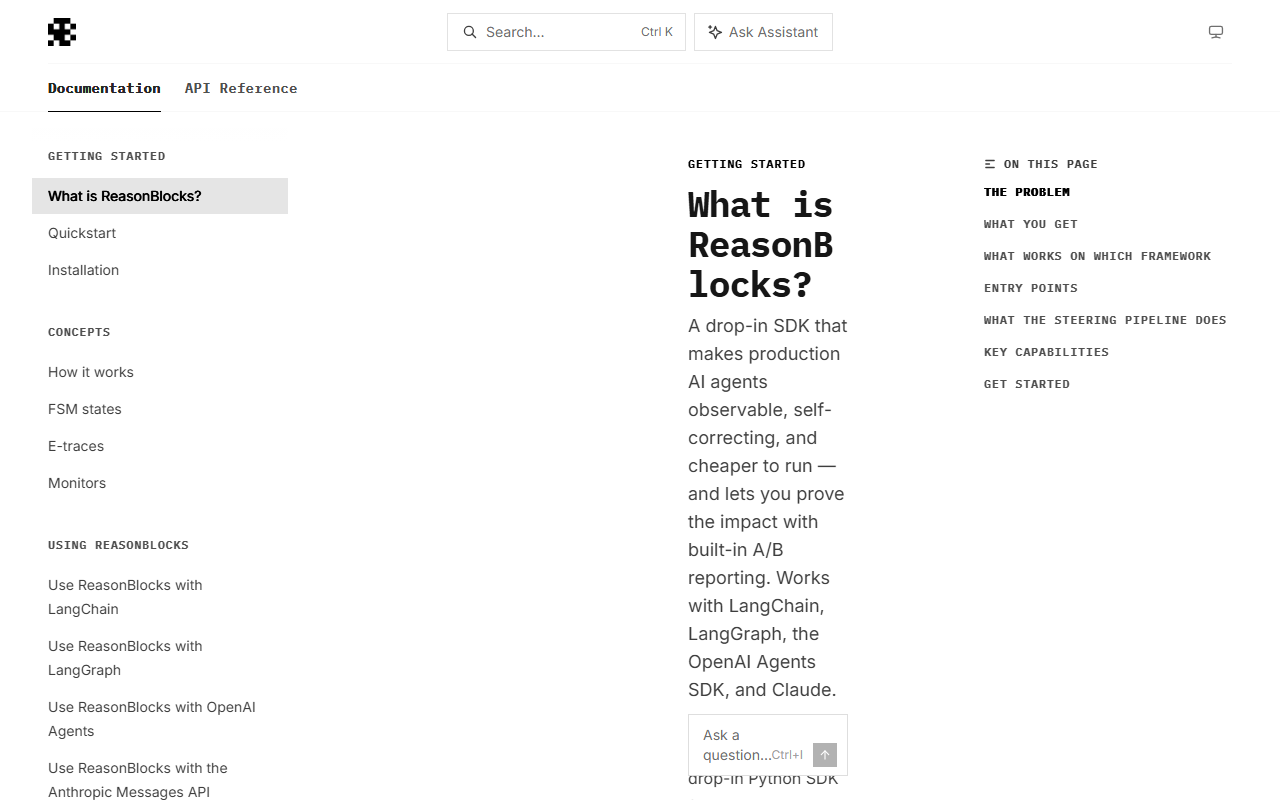This screenshot has width=1280, height=800.
Task: Open Use ReasonBlocks with LangGraph
Action: click(x=160, y=658)
